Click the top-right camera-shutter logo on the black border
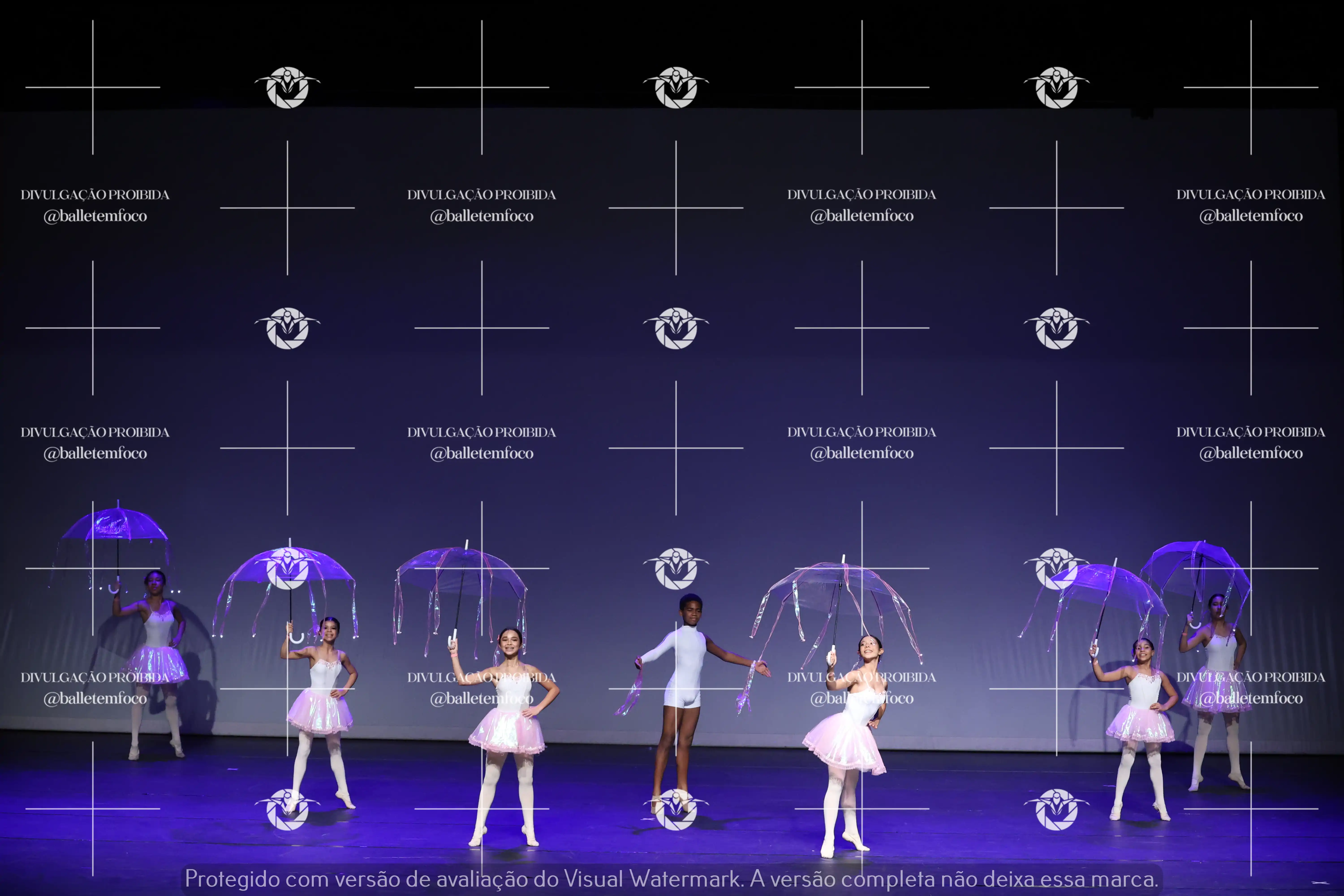1344x896 pixels. (x=1057, y=87)
